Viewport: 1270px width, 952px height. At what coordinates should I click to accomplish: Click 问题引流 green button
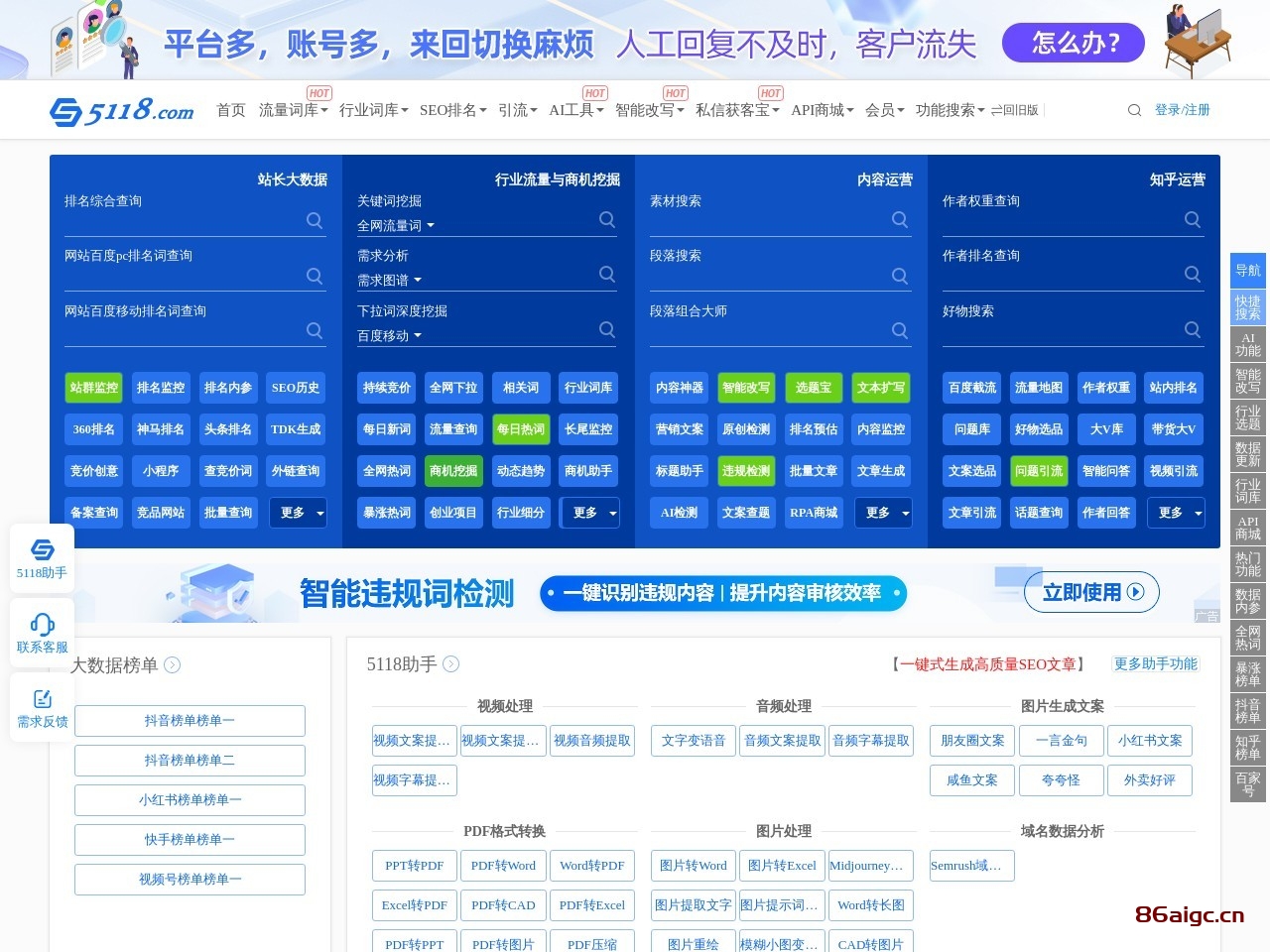1039,471
